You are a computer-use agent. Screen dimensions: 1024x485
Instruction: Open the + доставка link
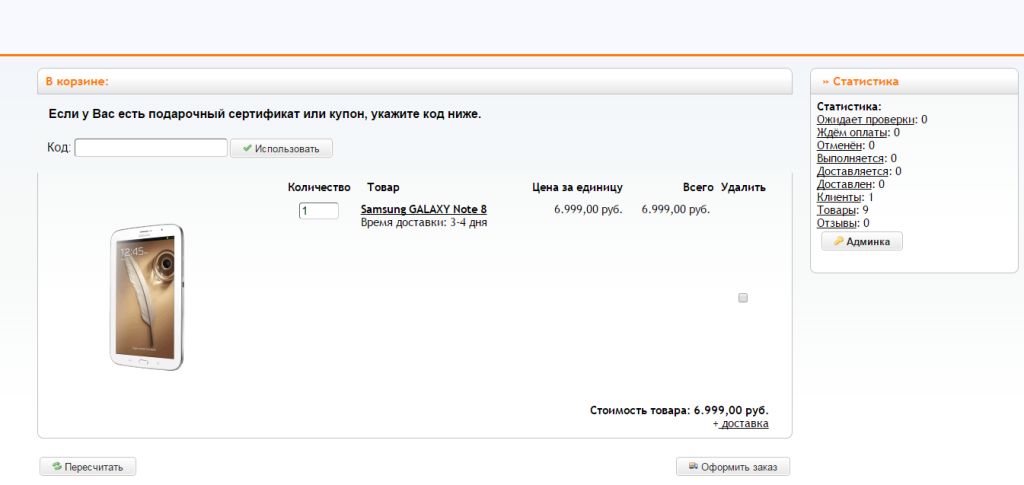[740, 424]
